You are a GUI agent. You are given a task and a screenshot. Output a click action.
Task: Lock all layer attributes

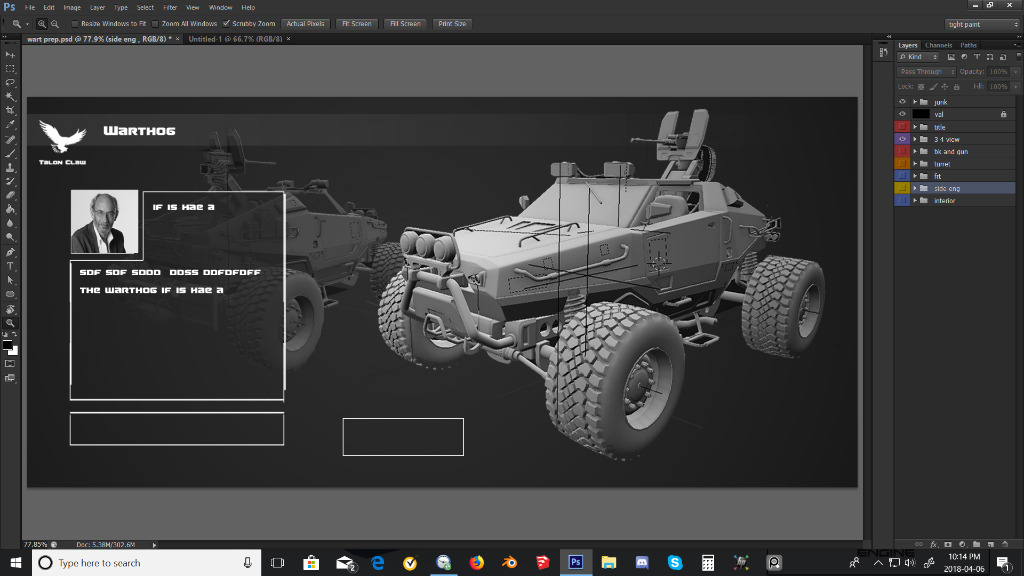tap(957, 87)
